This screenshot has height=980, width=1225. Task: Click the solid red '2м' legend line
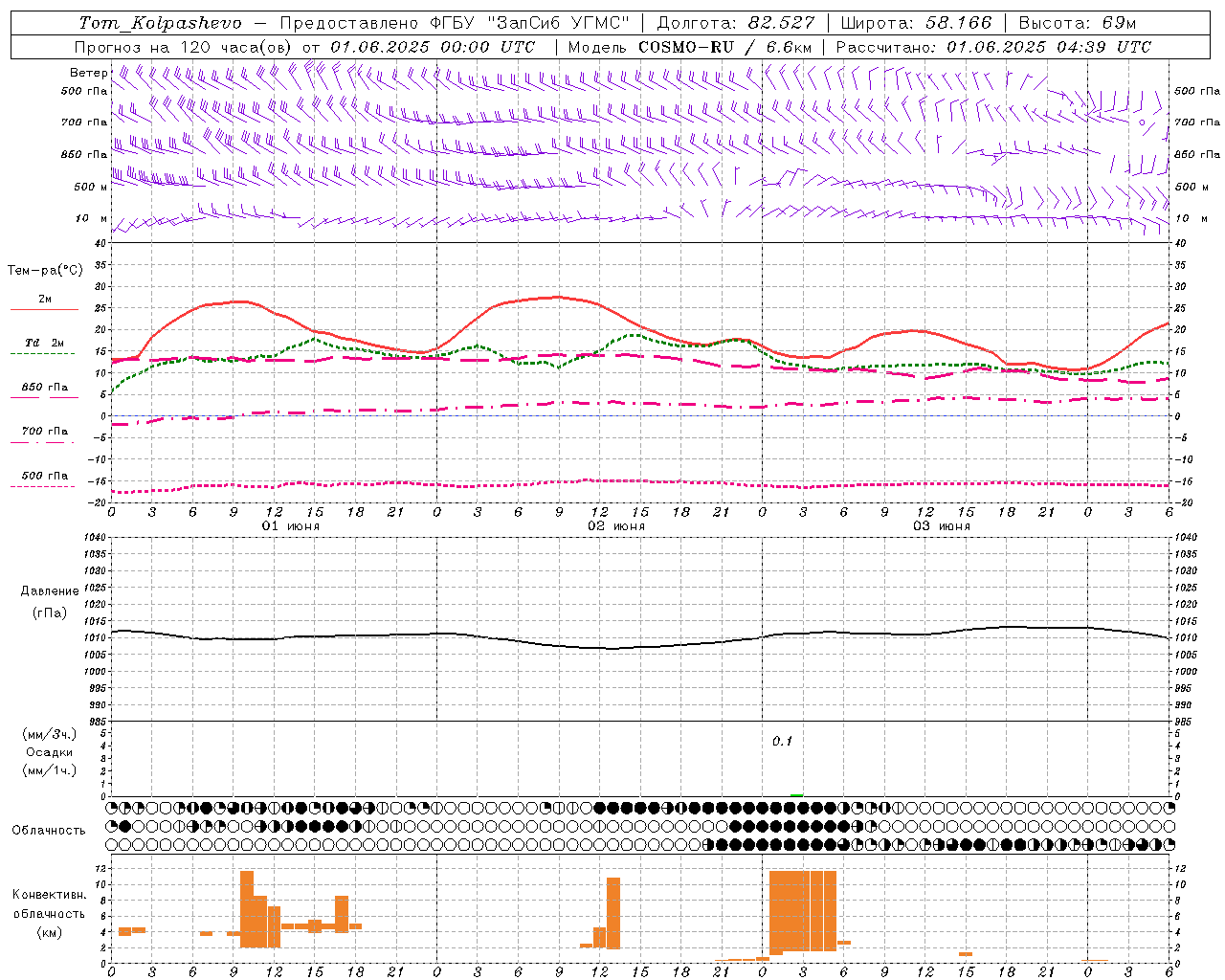[x=44, y=309]
